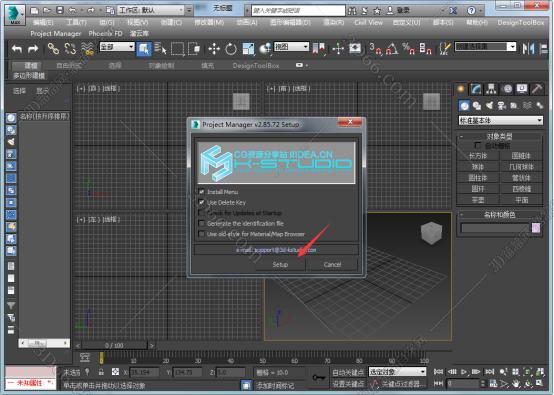This screenshot has height=395, width=554.
Task: Open the Phoenix FD menu
Action: click(105, 34)
